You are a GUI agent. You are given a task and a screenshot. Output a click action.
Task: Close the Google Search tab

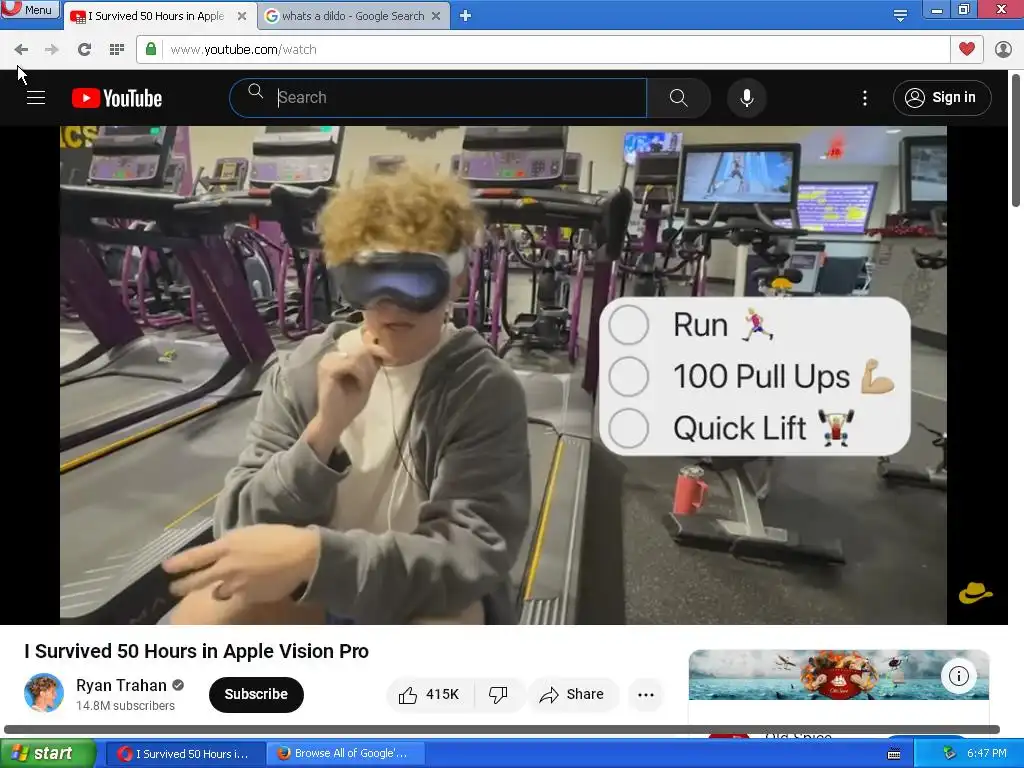coord(436,16)
